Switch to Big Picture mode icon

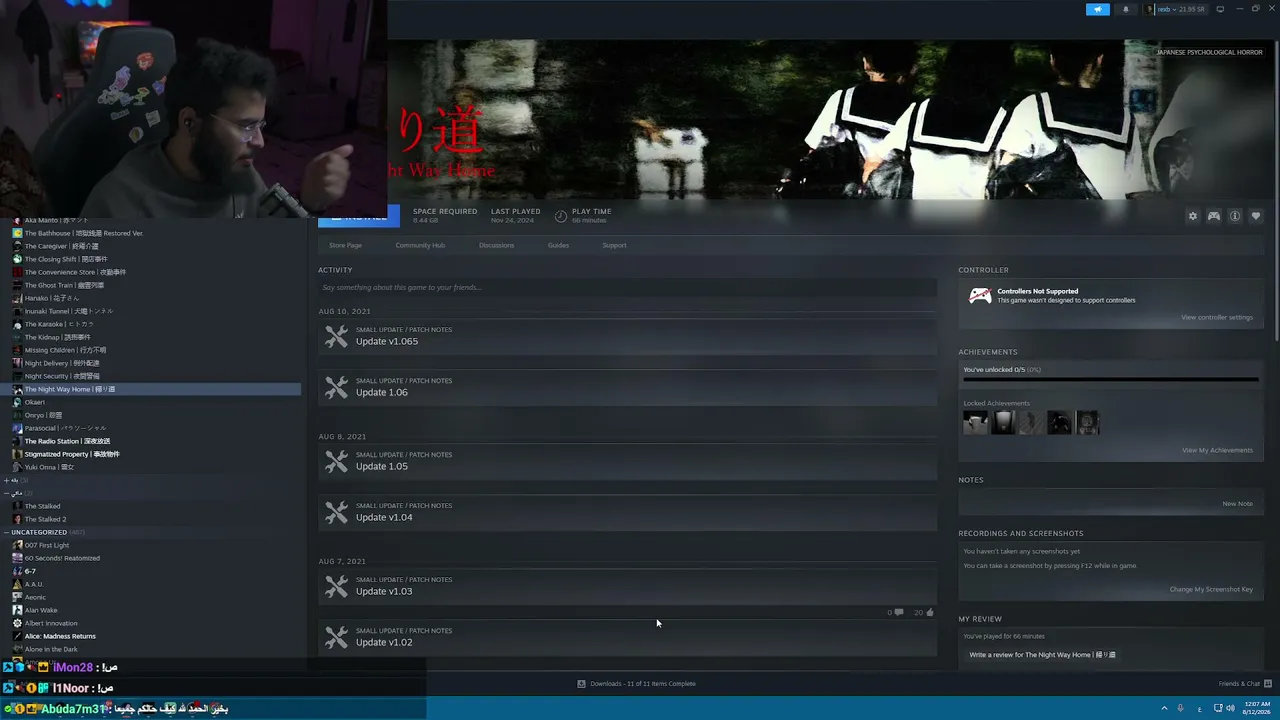coord(1220,9)
